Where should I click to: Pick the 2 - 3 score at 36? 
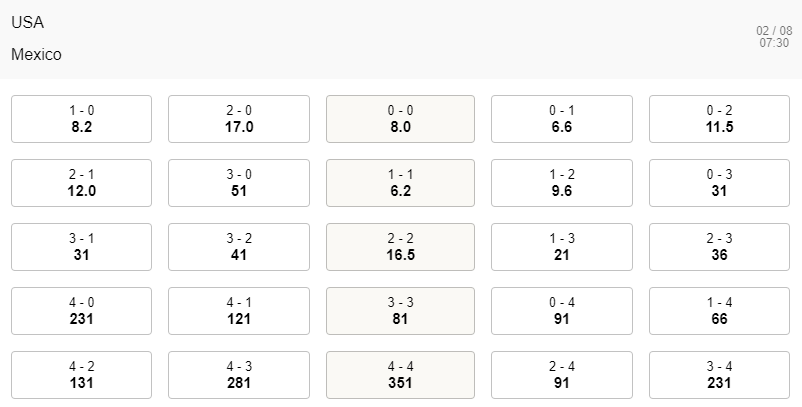[719, 247]
